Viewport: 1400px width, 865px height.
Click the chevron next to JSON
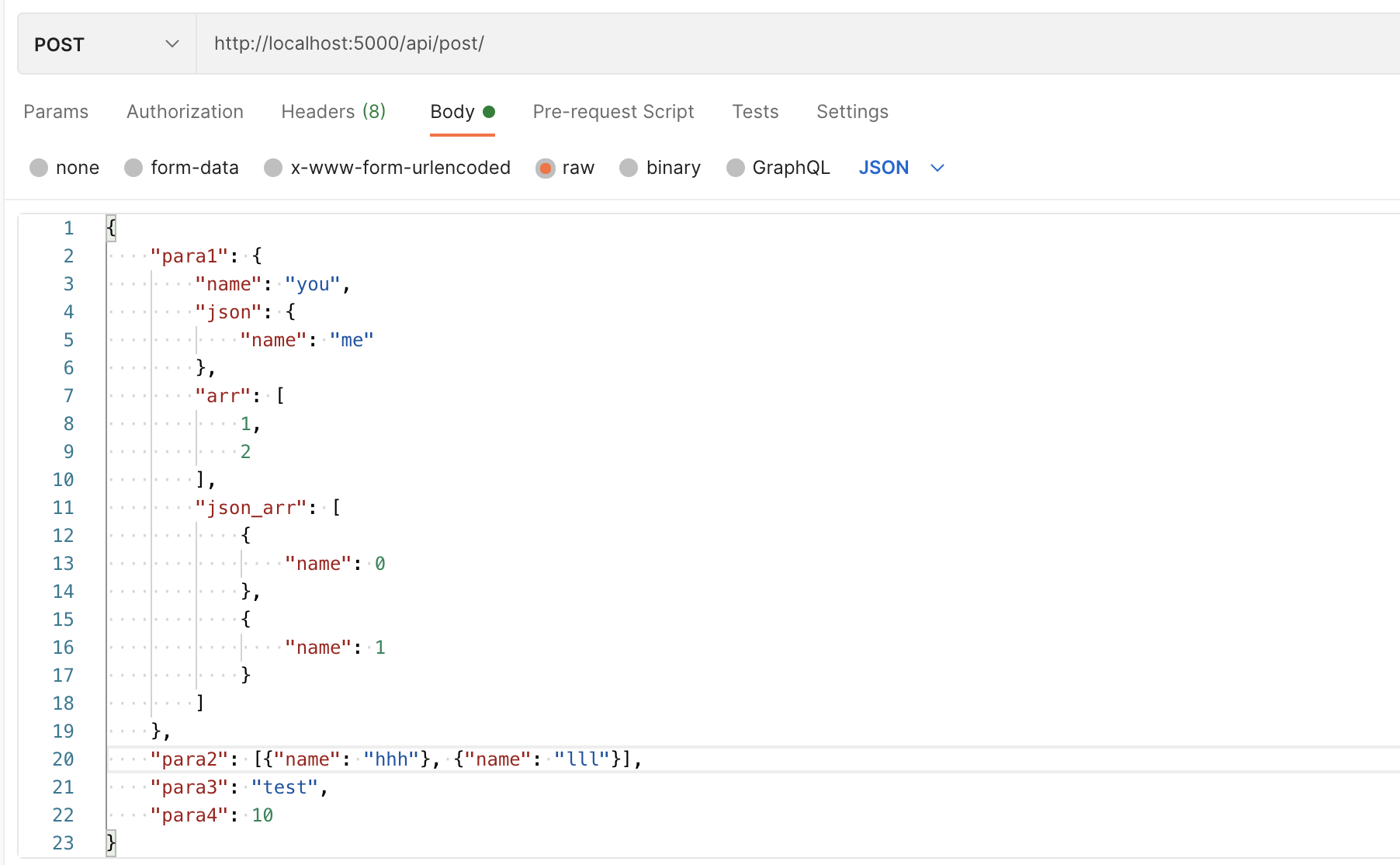(937, 168)
